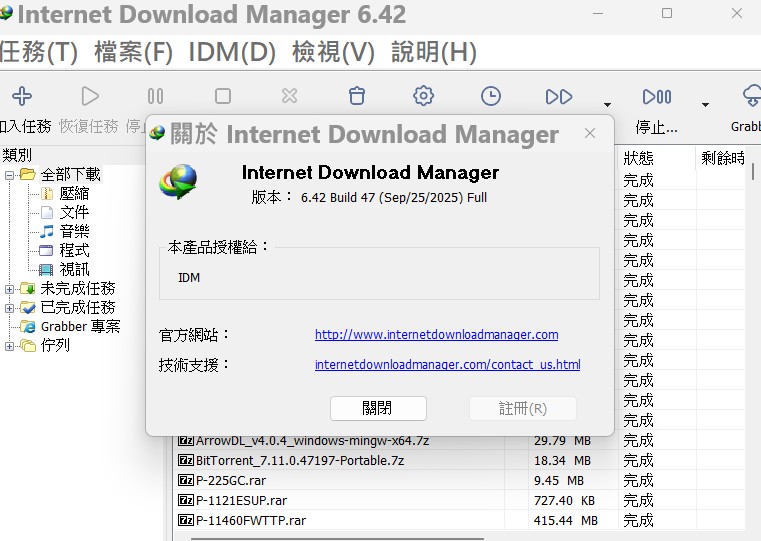Open the stop queue dropdown arrow
Screen dimensions: 761x541
[705, 104]
